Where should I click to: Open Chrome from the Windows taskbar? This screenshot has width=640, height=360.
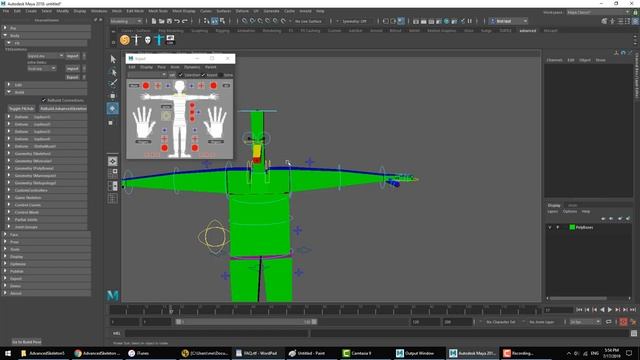click(x=98, y=353)
